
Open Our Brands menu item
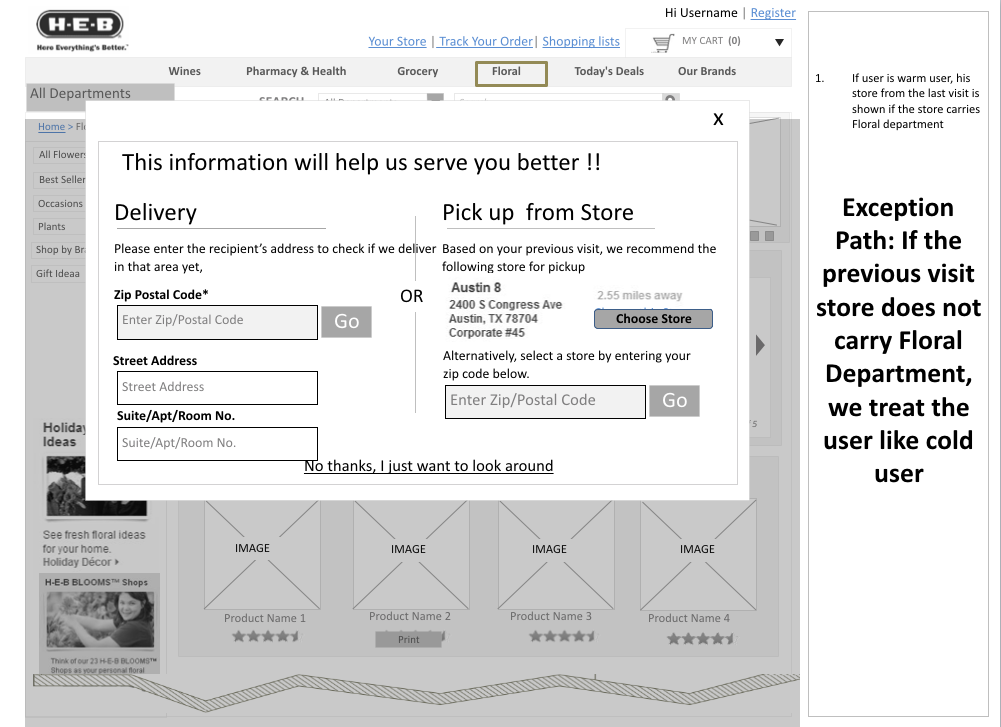(x=707, y=71)
